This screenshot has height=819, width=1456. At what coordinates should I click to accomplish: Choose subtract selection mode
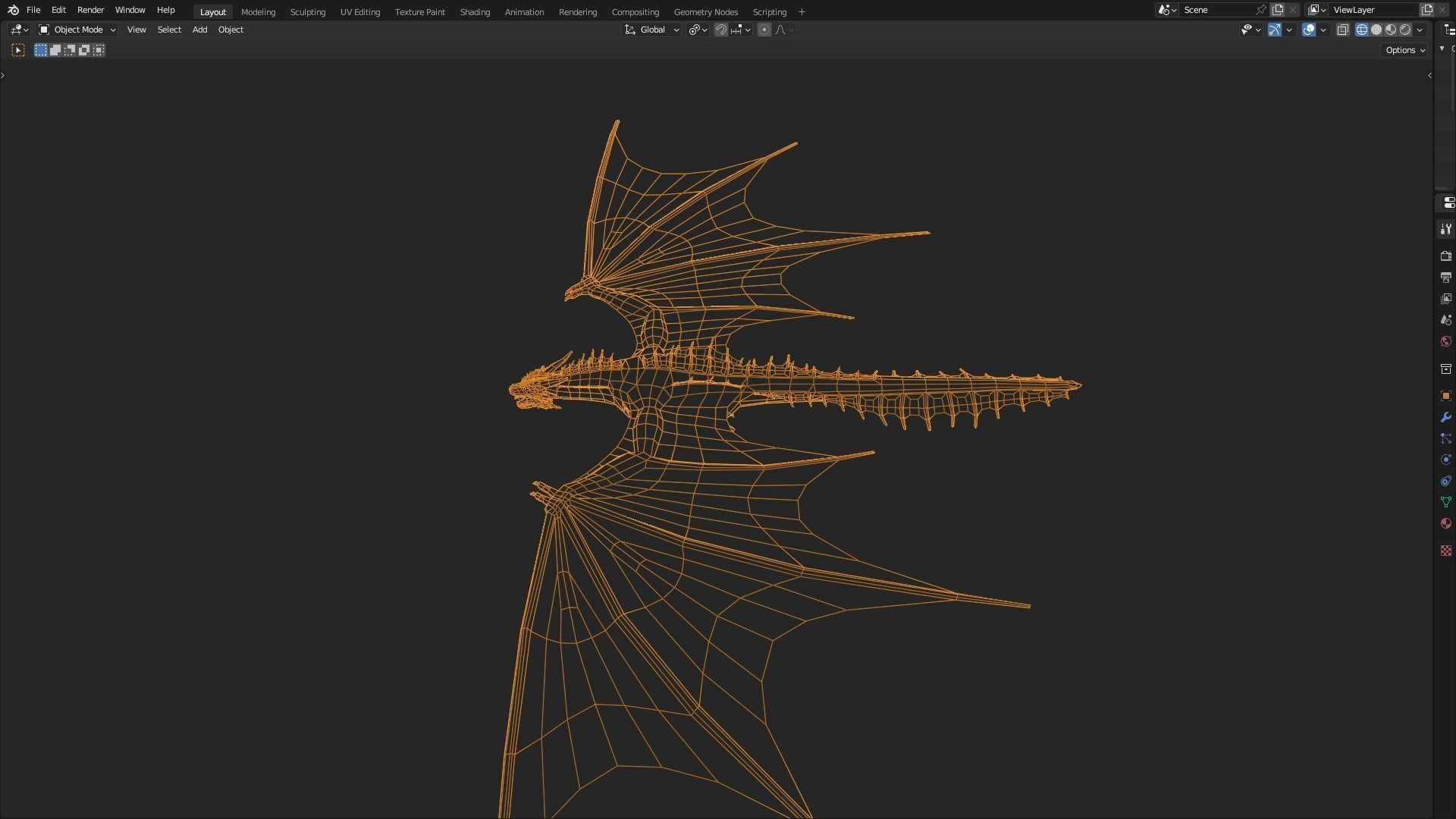70,50
